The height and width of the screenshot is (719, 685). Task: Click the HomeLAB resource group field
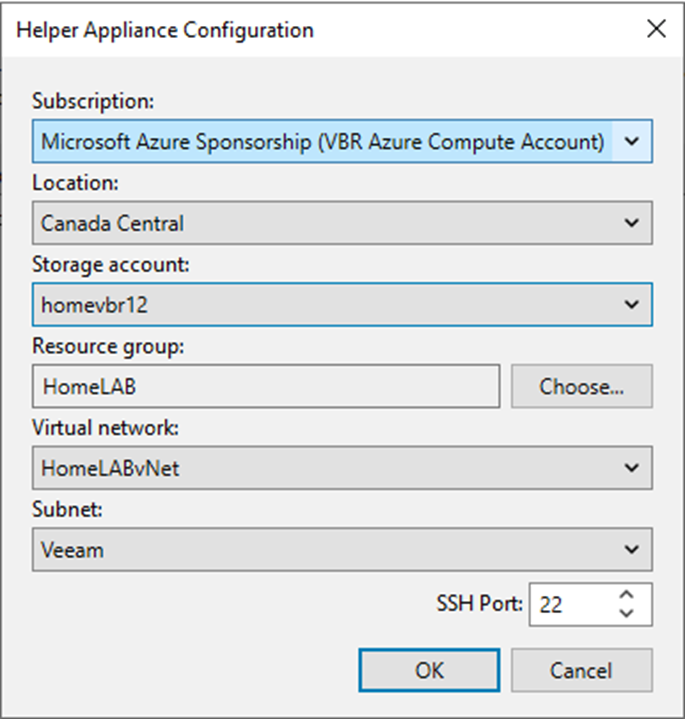[x=266, y=386]
